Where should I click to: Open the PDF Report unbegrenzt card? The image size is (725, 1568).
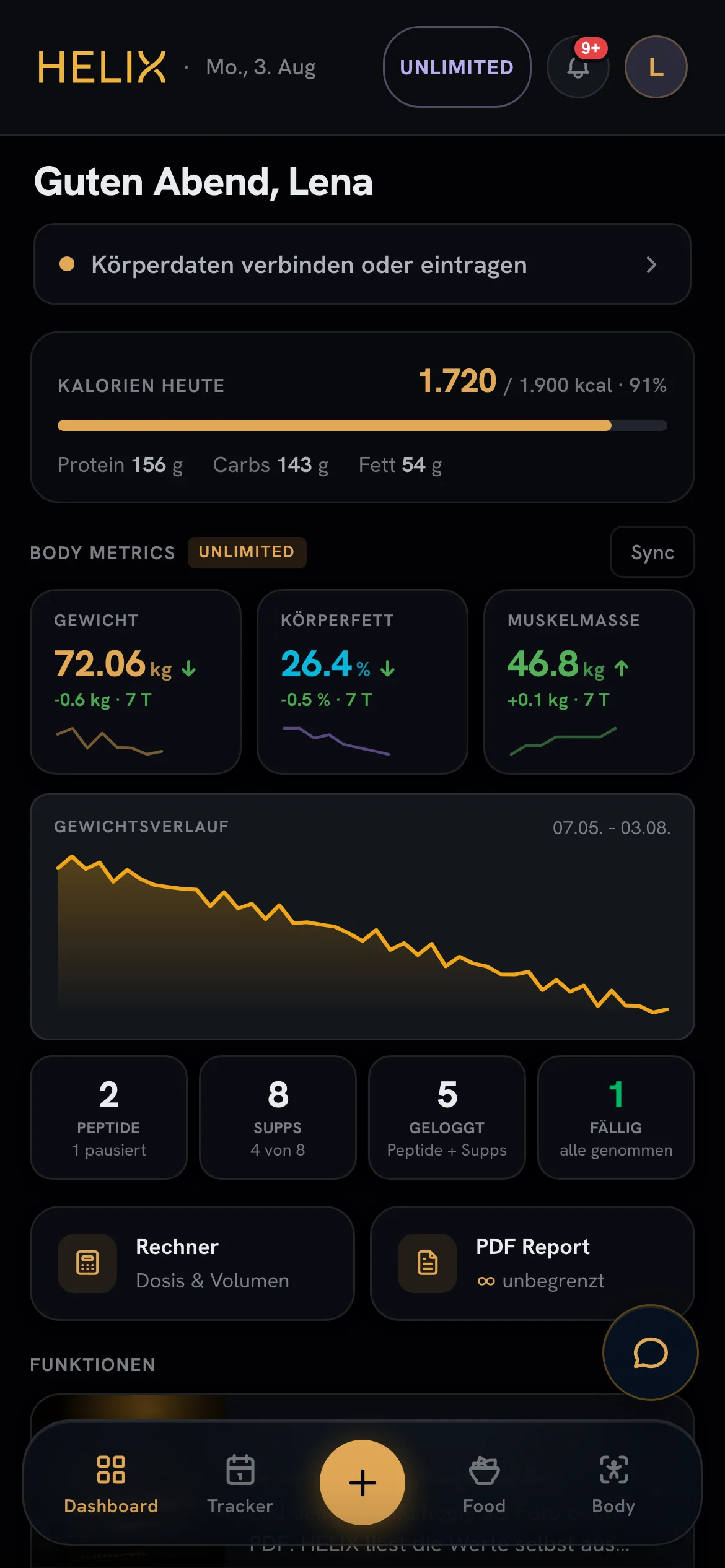[x=532, y=1263]
